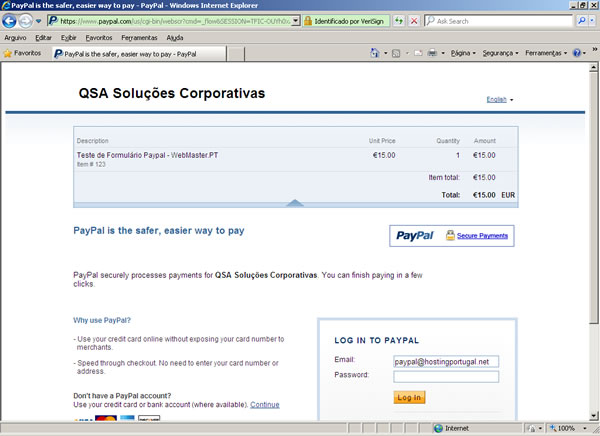
Task: Open the Editar menu
Action: 43,38
